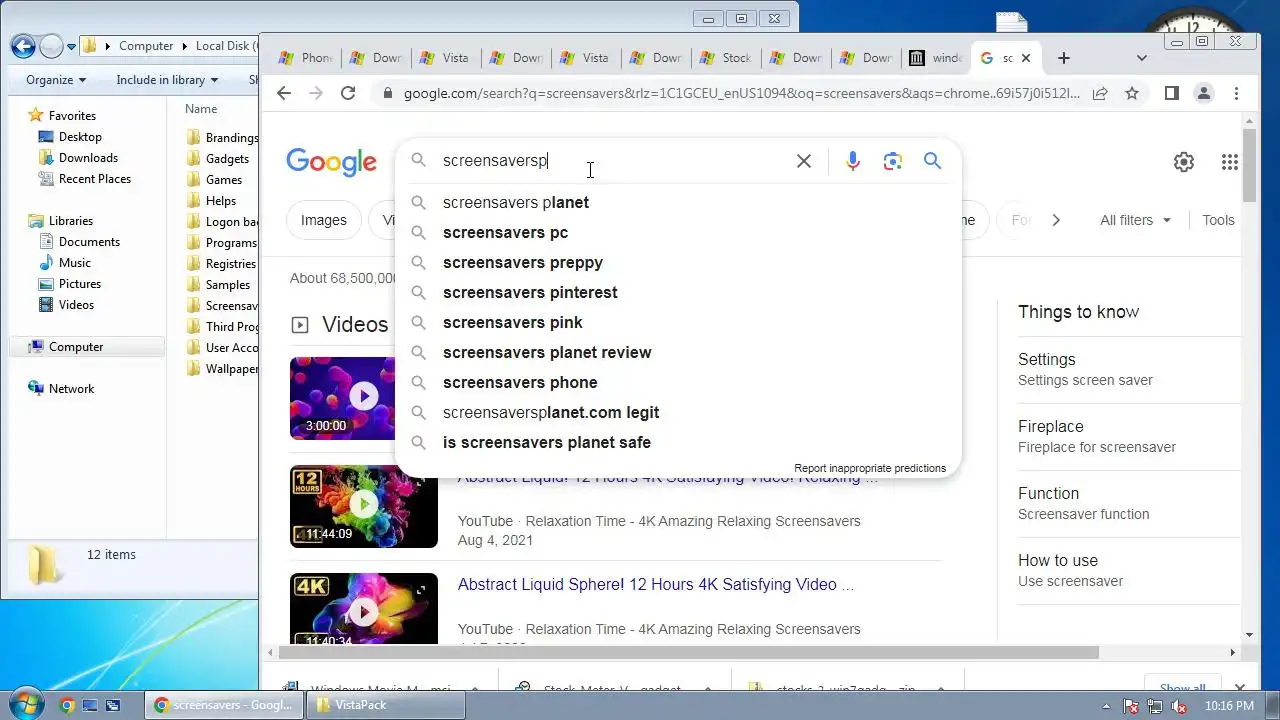Select suggestion 'screensavers pinterest'

pyautogui.click(x=678, y=292)
